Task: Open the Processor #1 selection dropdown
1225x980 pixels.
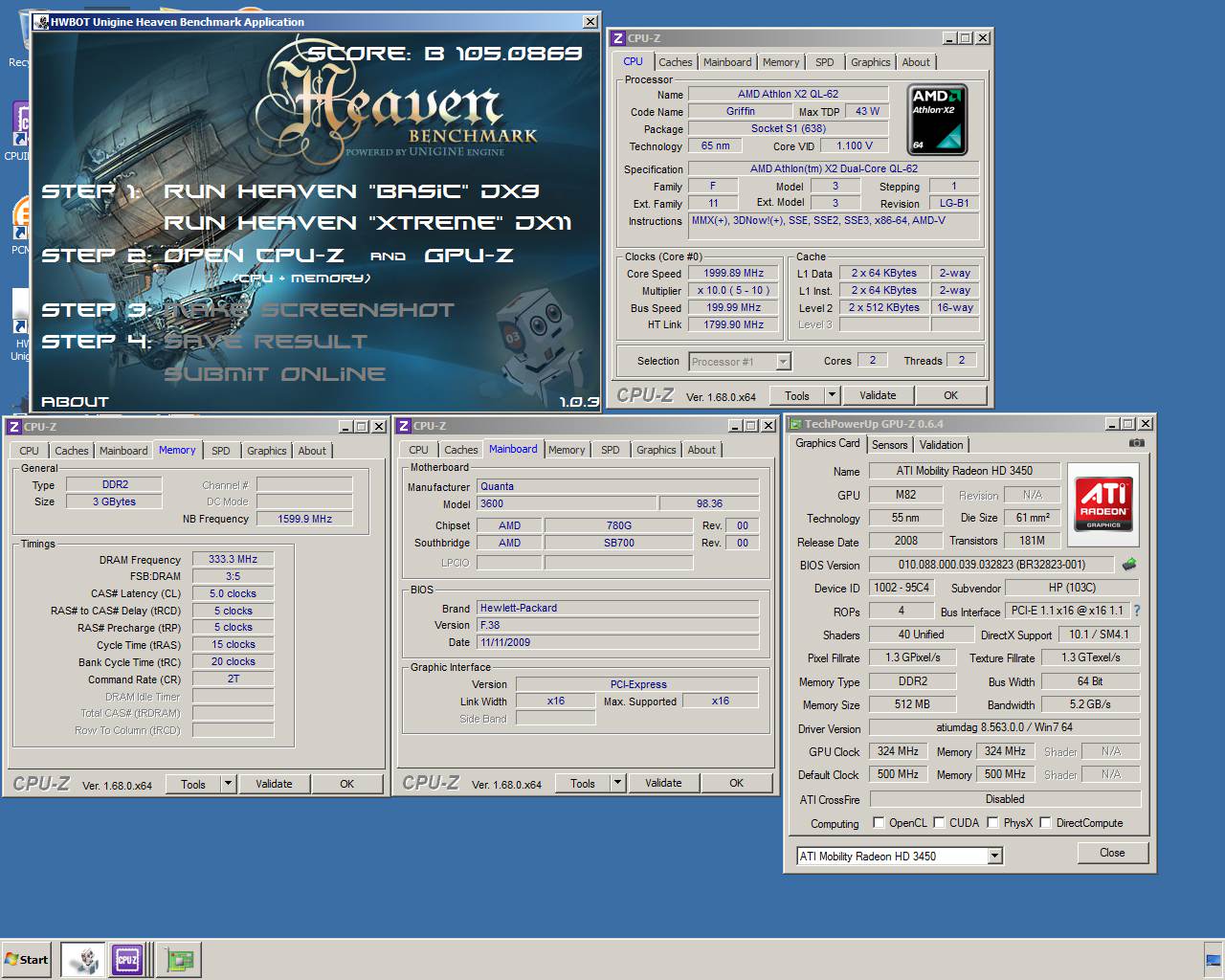Action: tap(783, 362)
